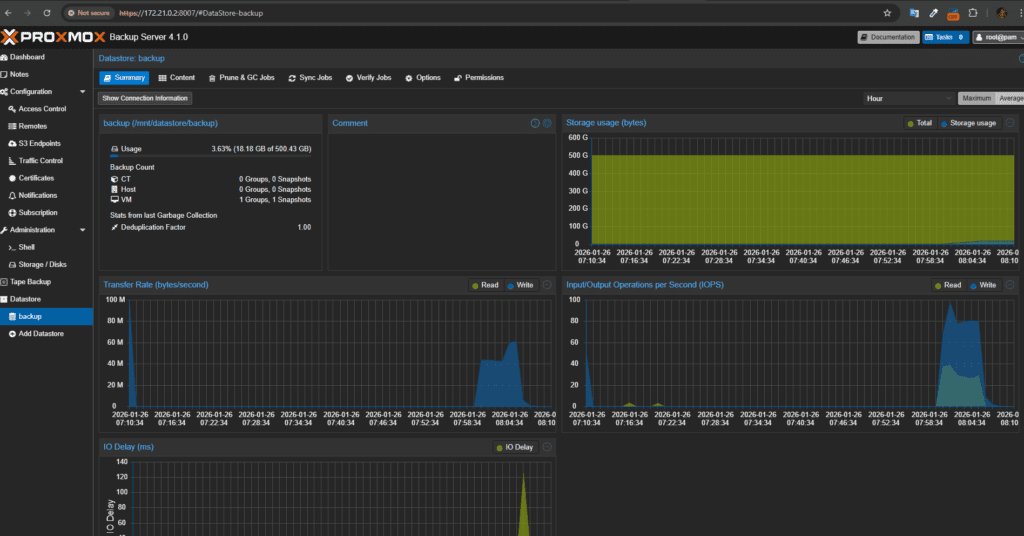Toggle the Total series in Storage usage legend

(920, 123)
